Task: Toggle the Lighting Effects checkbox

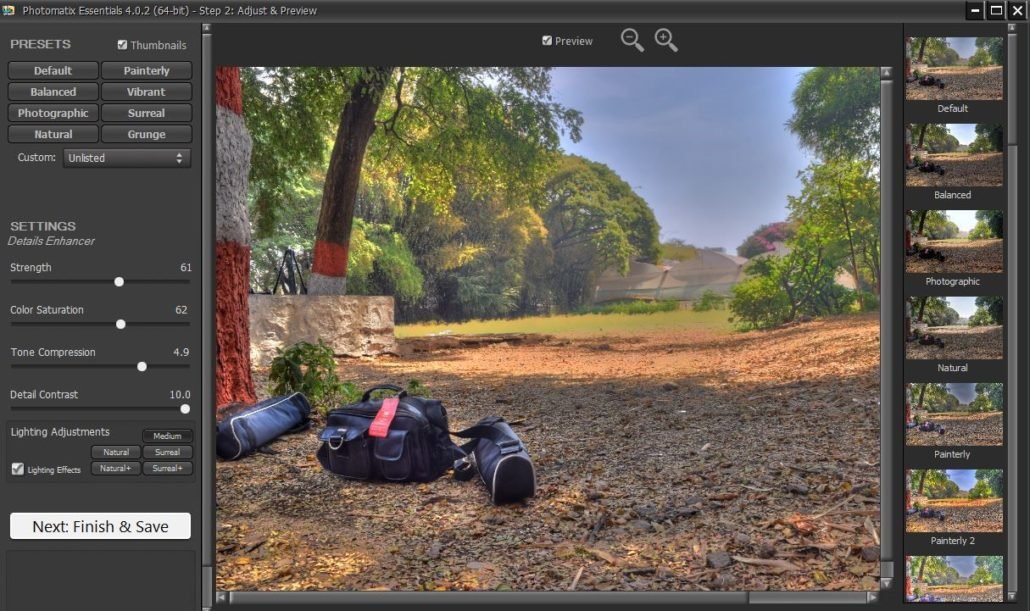Action: click(x=18, y=469)
